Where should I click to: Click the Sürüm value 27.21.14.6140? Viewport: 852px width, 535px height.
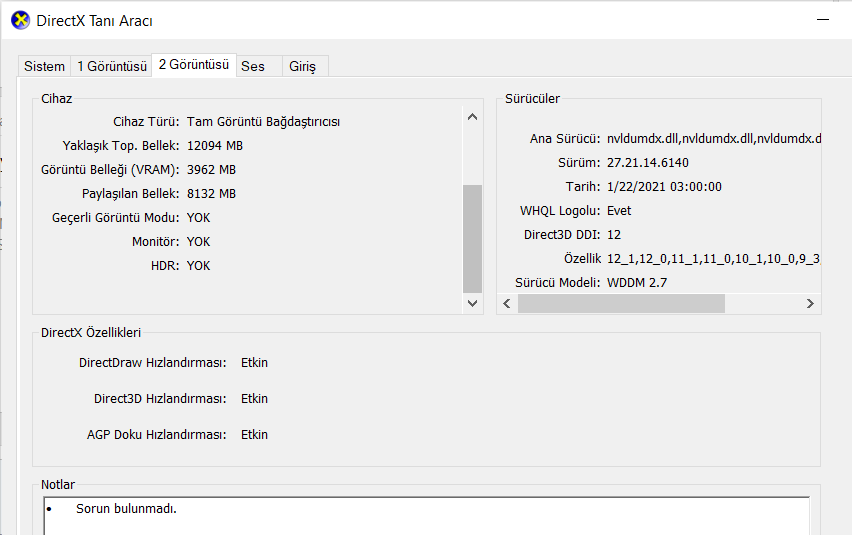coord(647,163)
